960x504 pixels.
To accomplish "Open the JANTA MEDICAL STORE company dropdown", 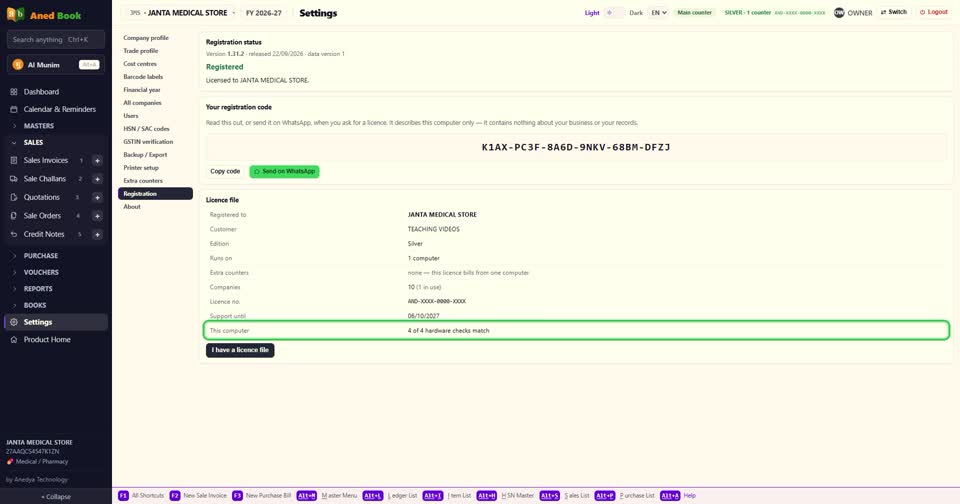I will [182, 13].
